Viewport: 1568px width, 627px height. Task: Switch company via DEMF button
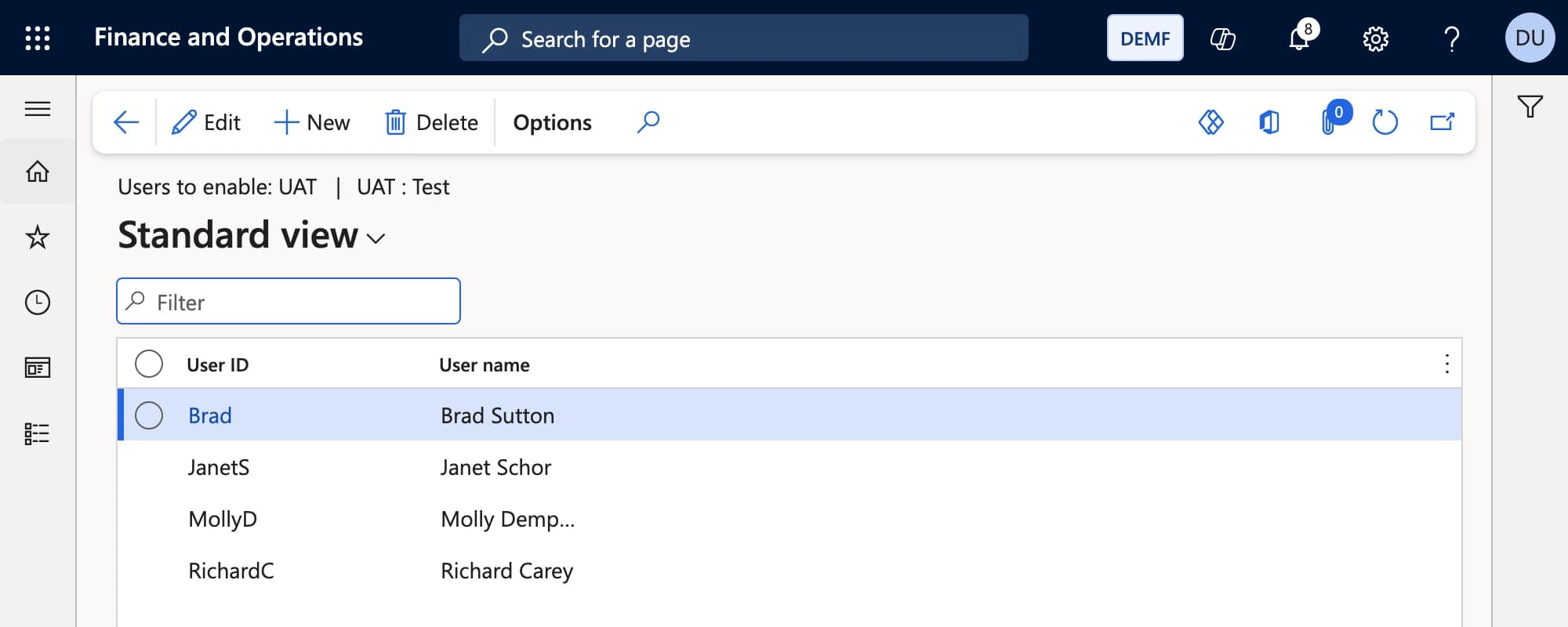1145,38
